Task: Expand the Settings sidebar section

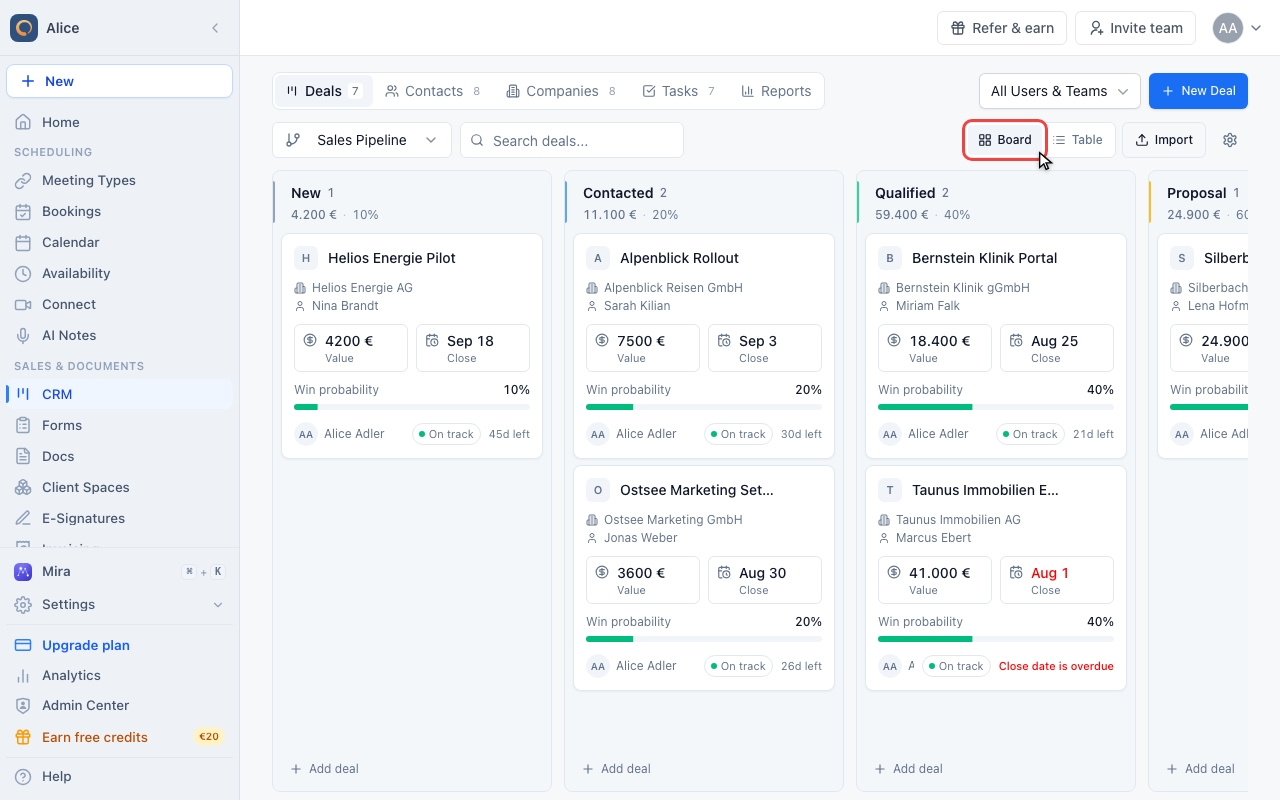Action: point(120,604)
